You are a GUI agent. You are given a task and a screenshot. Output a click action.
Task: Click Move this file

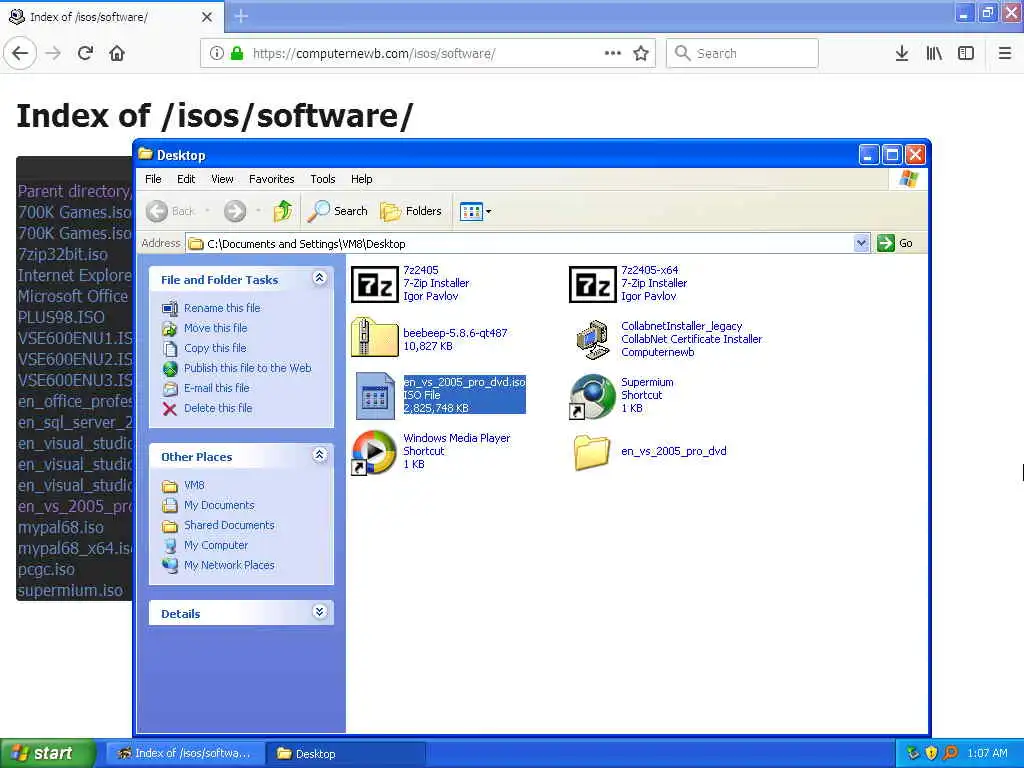pyautogui.click(x=216, y=328)
